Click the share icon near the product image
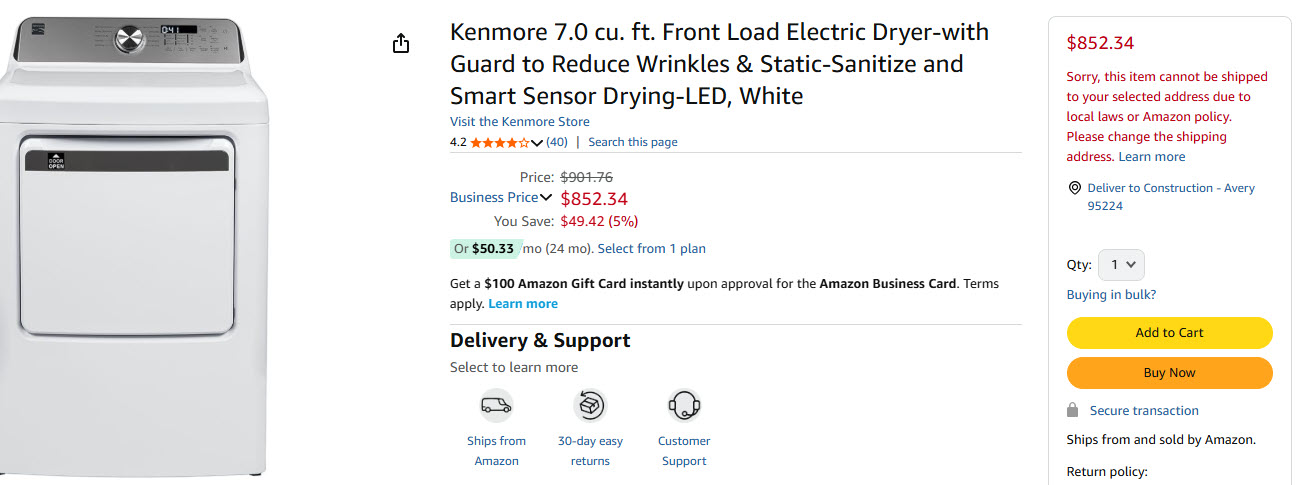The image size is (1299, 485). coord(401,44)
